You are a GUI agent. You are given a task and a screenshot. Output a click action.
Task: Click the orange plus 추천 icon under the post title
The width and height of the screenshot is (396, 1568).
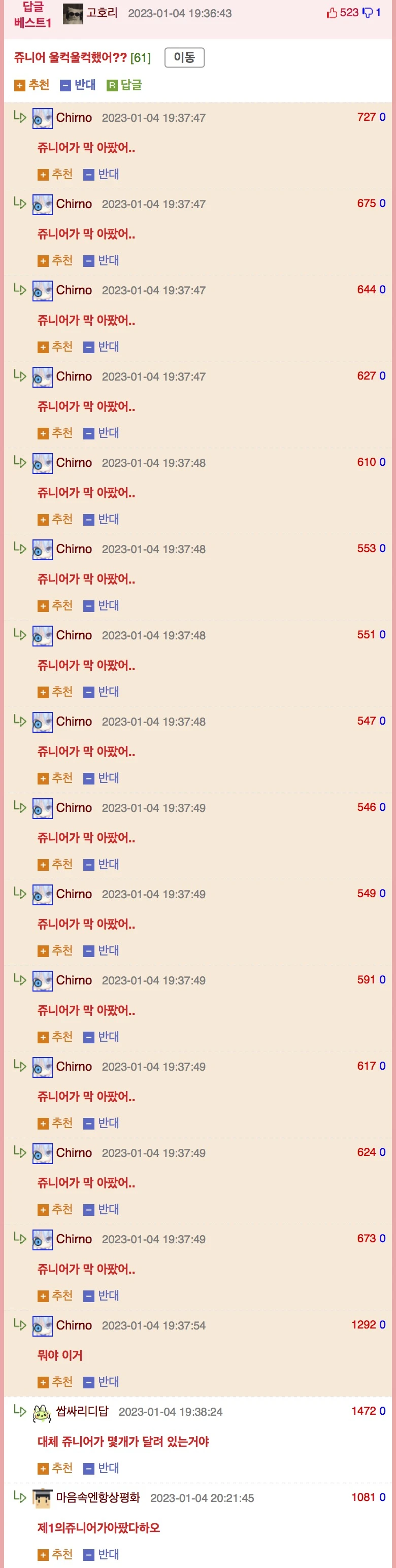pyautogui.click(x=19, y=85)
